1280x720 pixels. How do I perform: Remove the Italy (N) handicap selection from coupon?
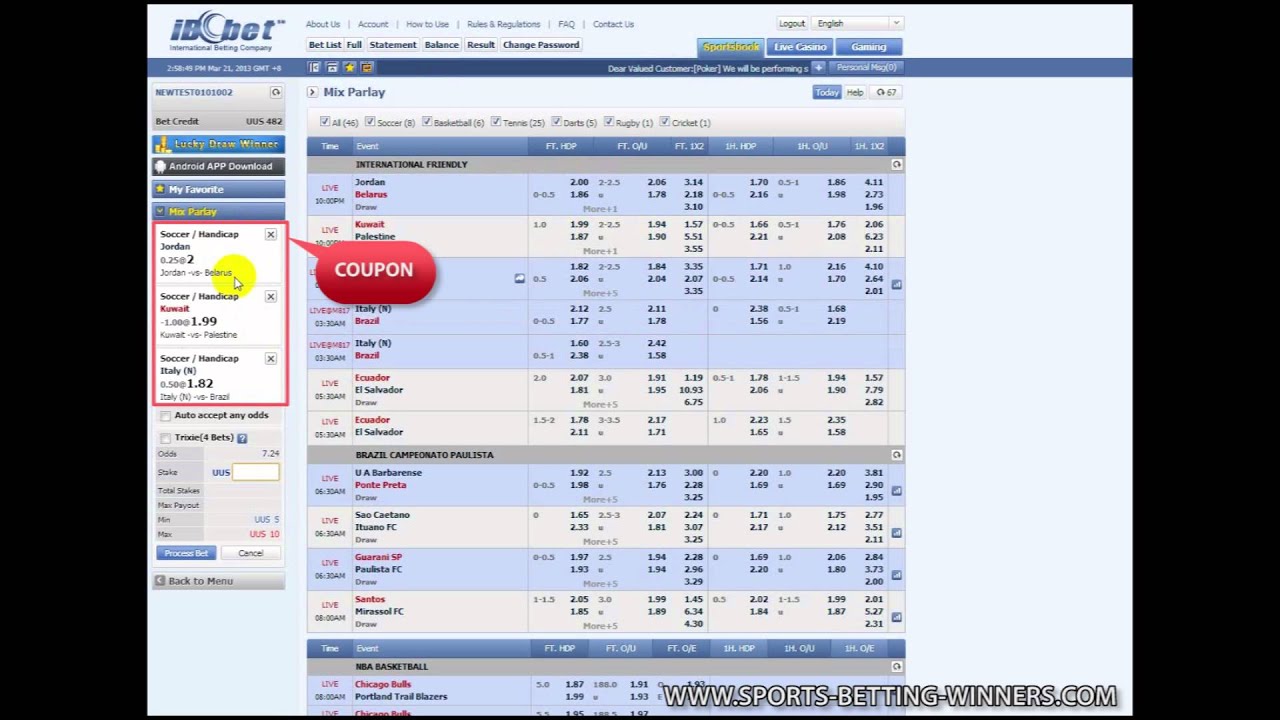[270, 358]
